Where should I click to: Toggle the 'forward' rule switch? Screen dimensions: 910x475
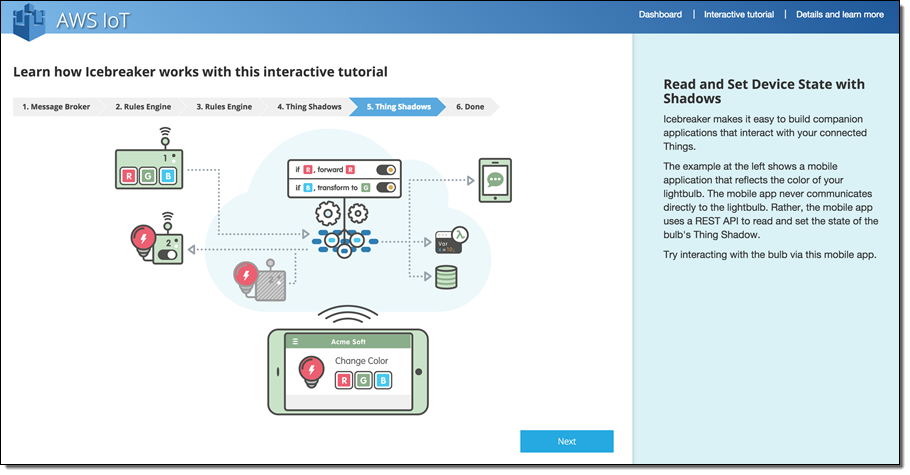pos(385,168)
